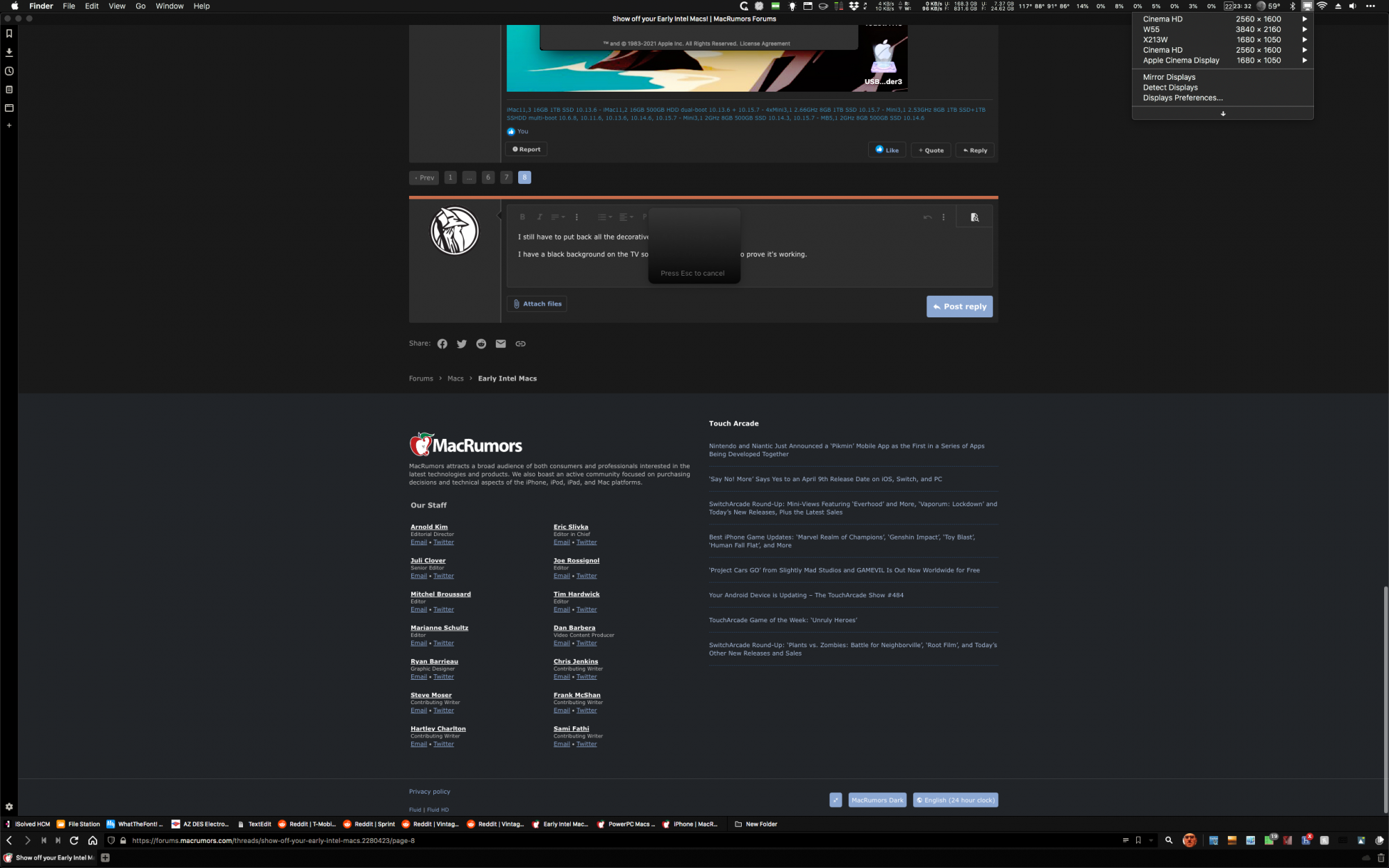Screen dimensions: 1389x868
Task: Share the thread on Facebook
Action: (442, 344)
